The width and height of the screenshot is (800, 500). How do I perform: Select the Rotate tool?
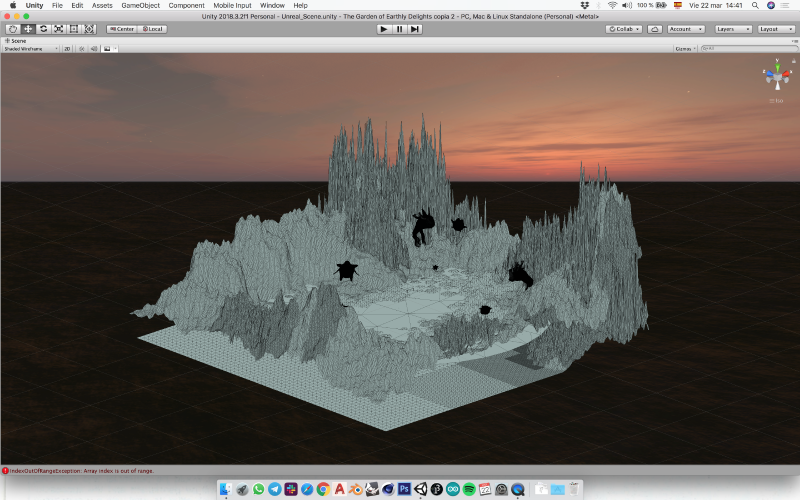tap(44, 28)
